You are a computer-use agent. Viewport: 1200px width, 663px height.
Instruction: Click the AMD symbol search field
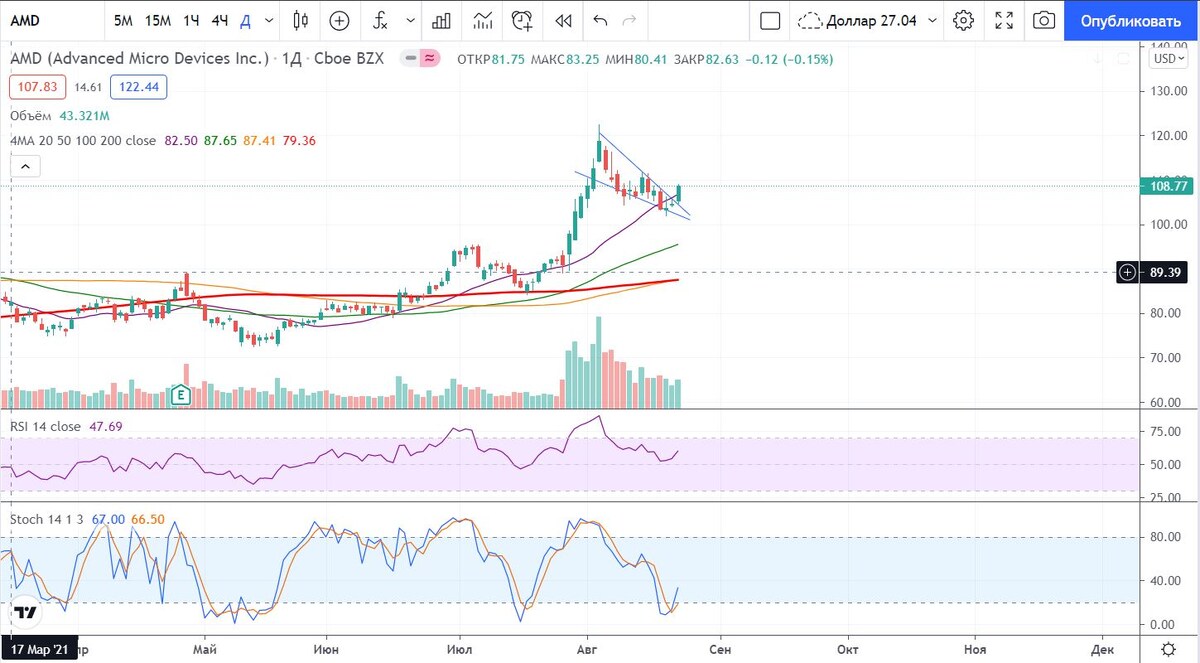[50, 20]
